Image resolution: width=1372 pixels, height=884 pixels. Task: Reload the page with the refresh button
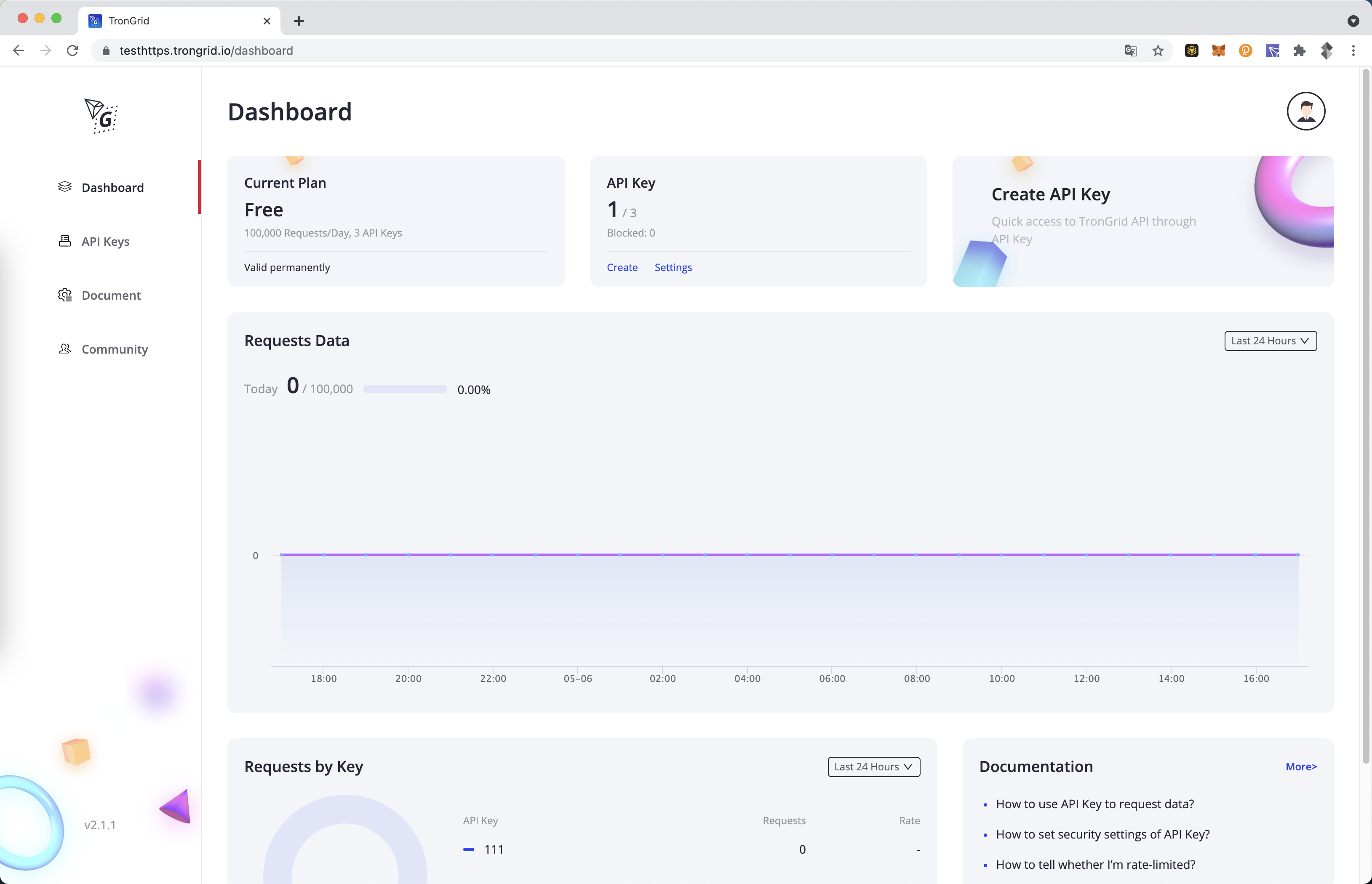72,51
